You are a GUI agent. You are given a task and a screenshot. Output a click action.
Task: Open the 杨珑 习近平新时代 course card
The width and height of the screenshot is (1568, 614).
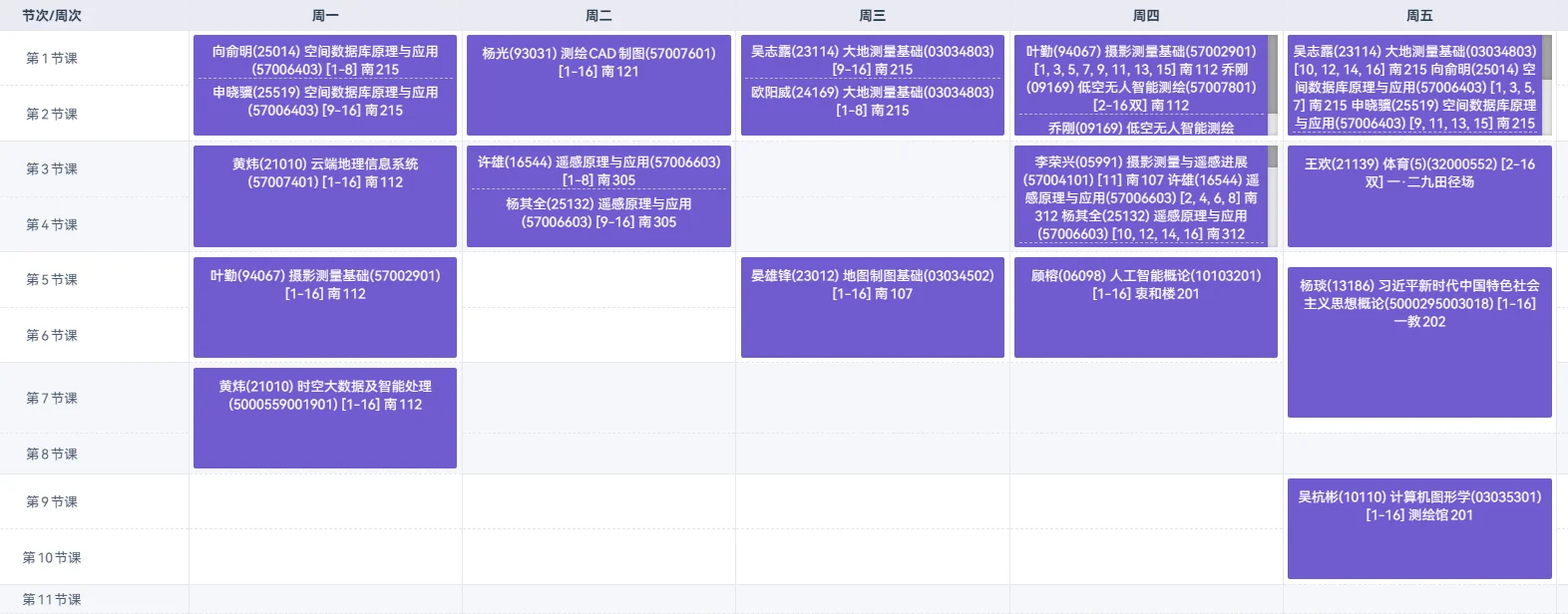(x=1419, y=342)
